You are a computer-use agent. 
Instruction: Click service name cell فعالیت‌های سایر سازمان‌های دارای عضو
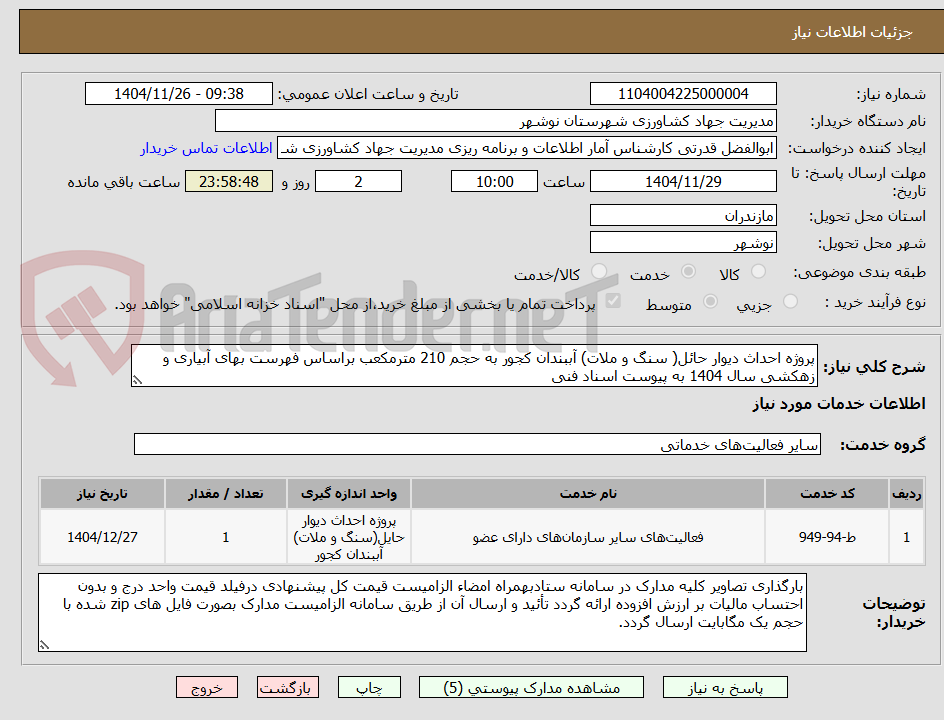[588, 537]
